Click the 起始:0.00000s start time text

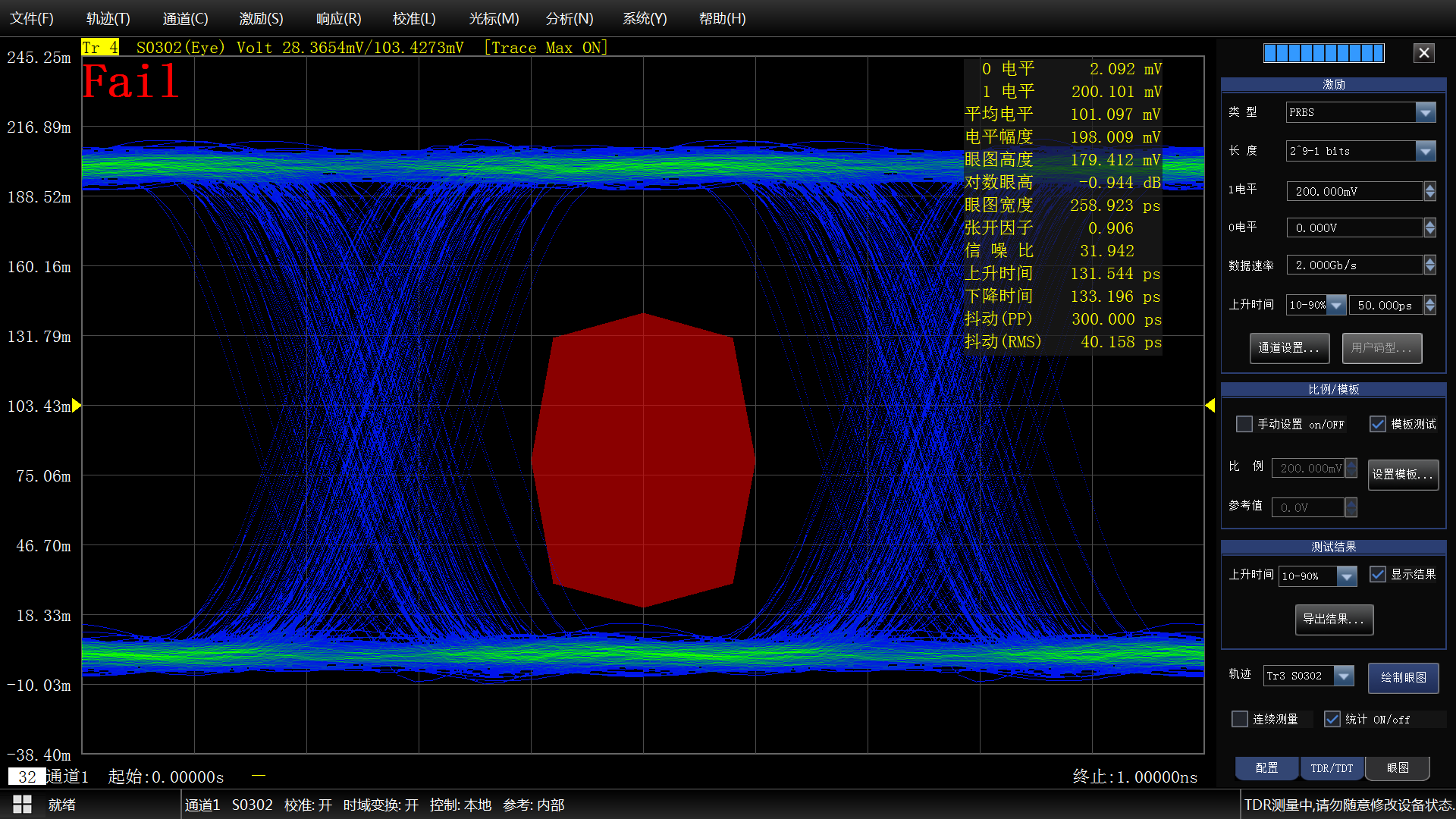166,777
